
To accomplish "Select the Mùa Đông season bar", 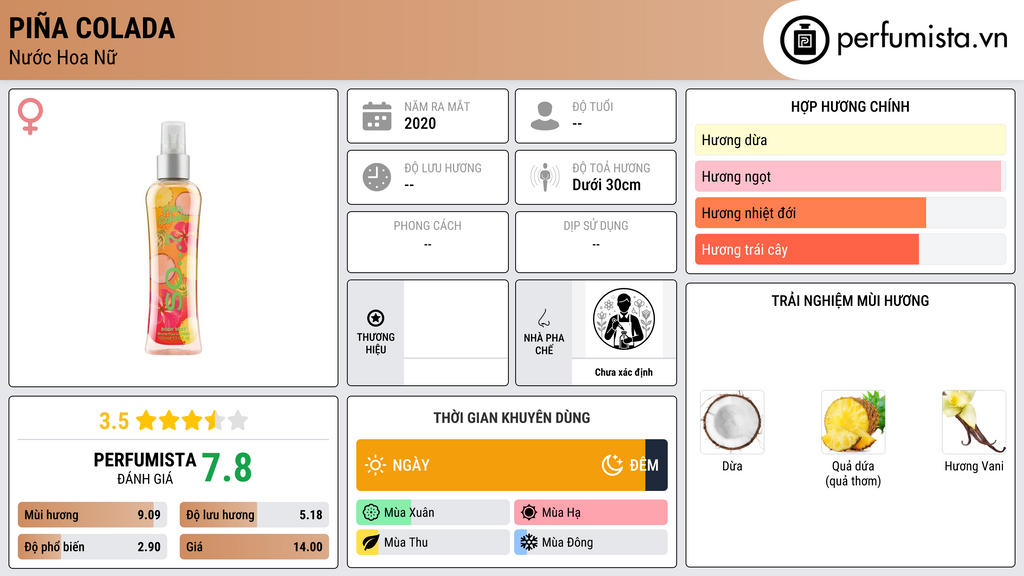I will pos(590,542).
